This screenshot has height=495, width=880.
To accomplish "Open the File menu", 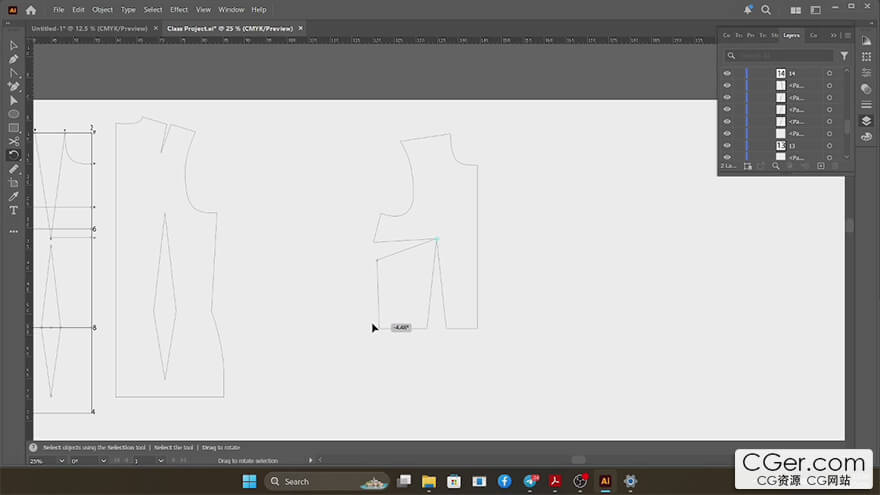I will 58,10.
